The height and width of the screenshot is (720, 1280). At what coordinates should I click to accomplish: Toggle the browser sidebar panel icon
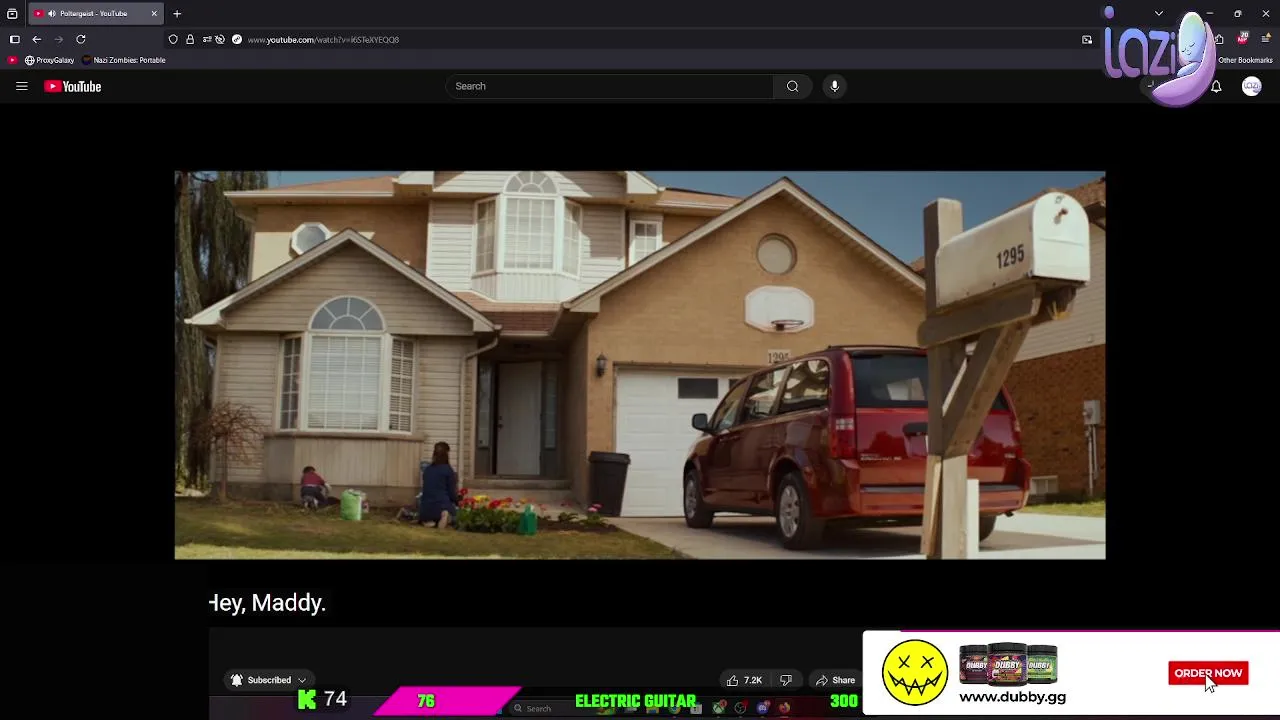(x=14, y=39)
